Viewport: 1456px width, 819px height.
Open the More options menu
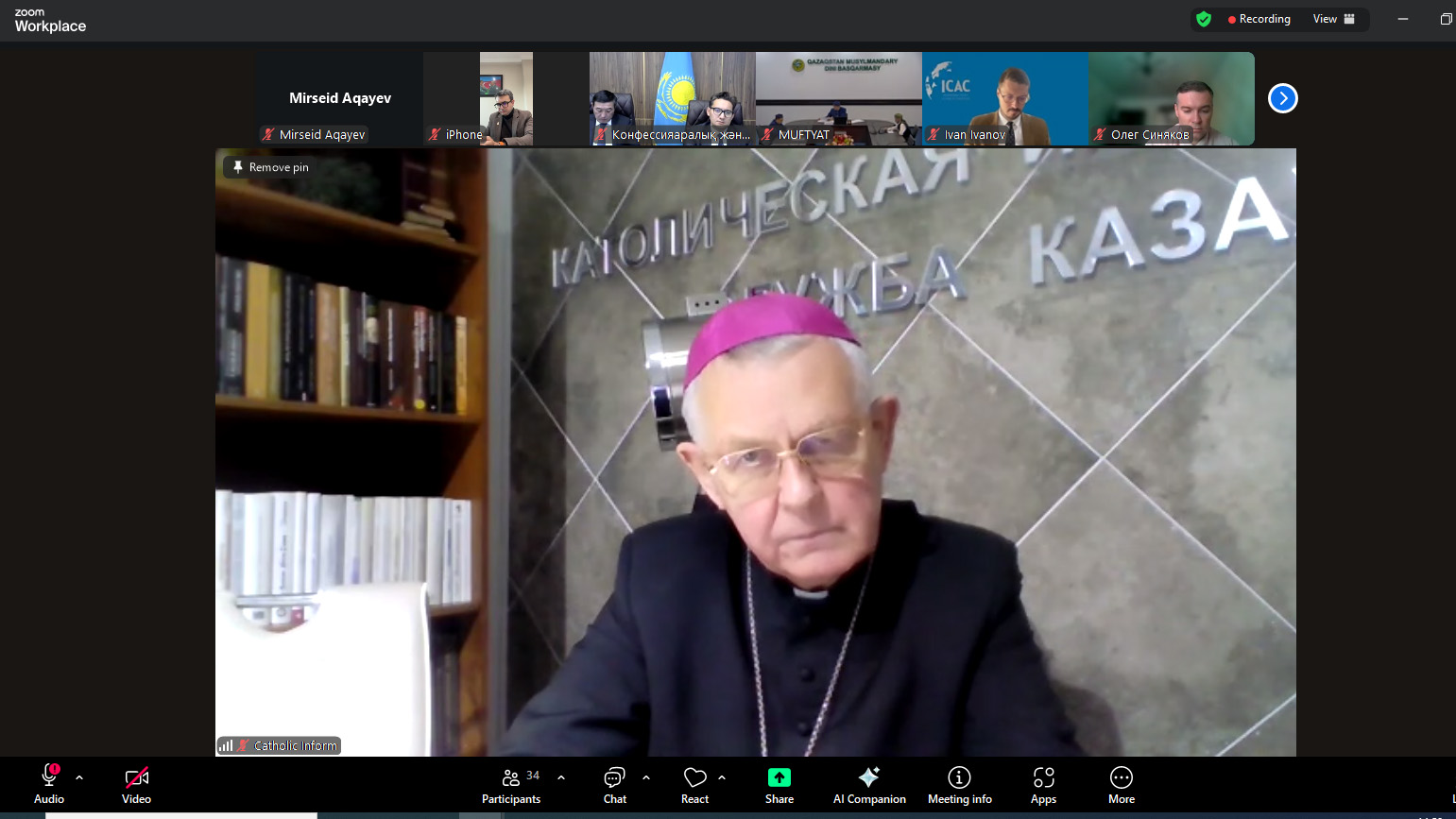tap(1122, 784)
